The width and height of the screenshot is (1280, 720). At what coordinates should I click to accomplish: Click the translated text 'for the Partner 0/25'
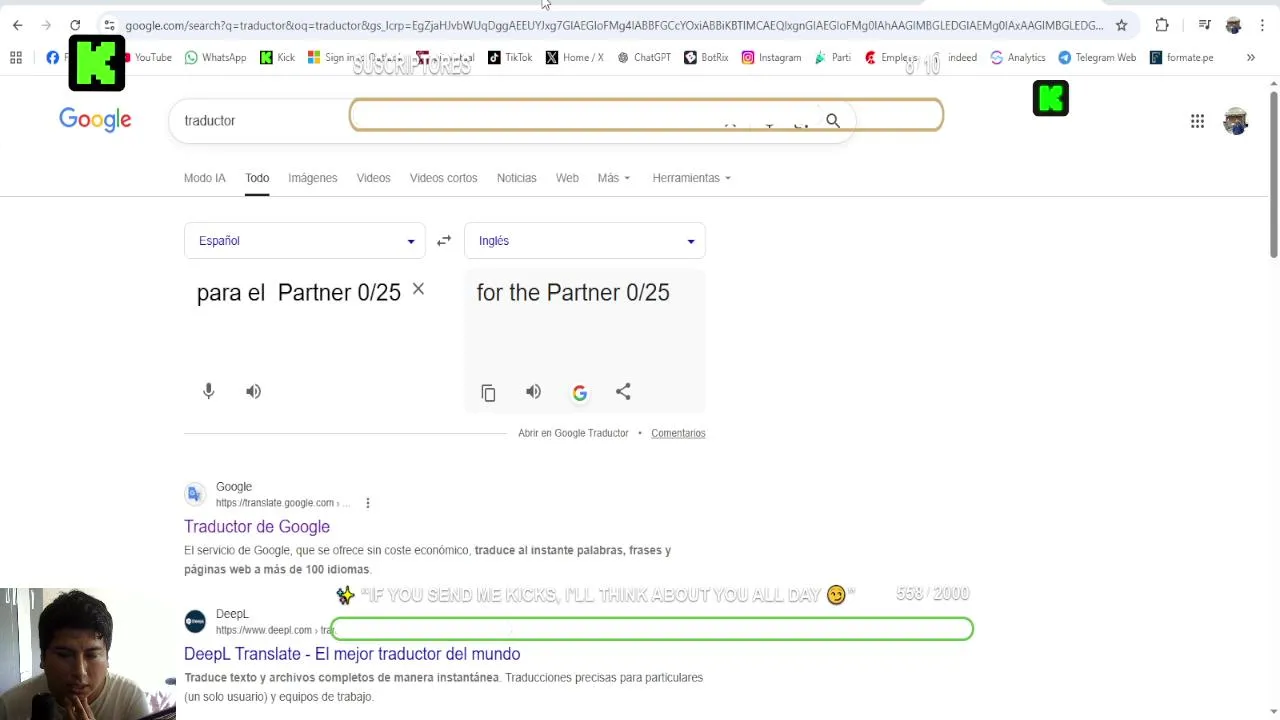573,292
